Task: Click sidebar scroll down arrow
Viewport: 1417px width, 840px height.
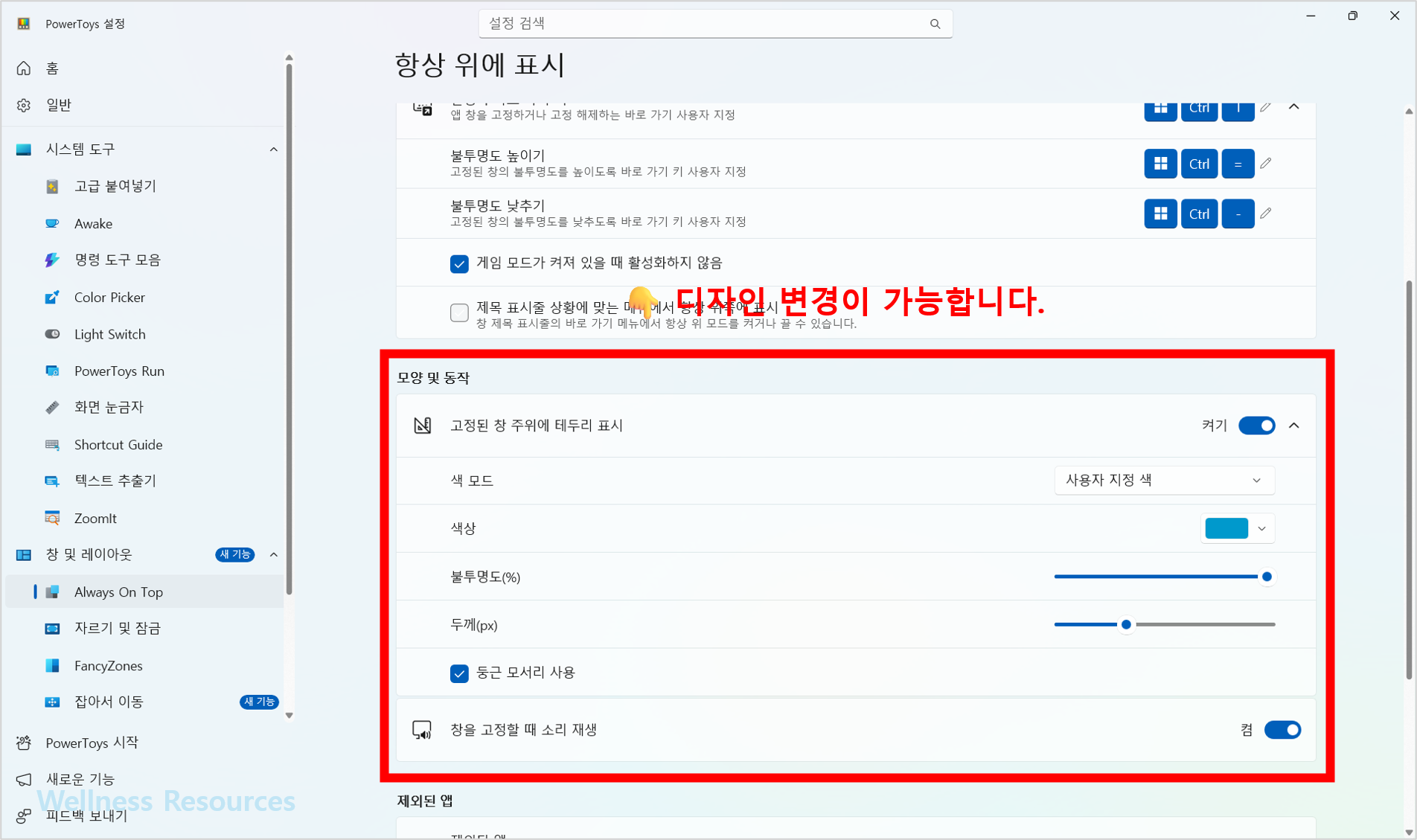Action: coord(290,716)
